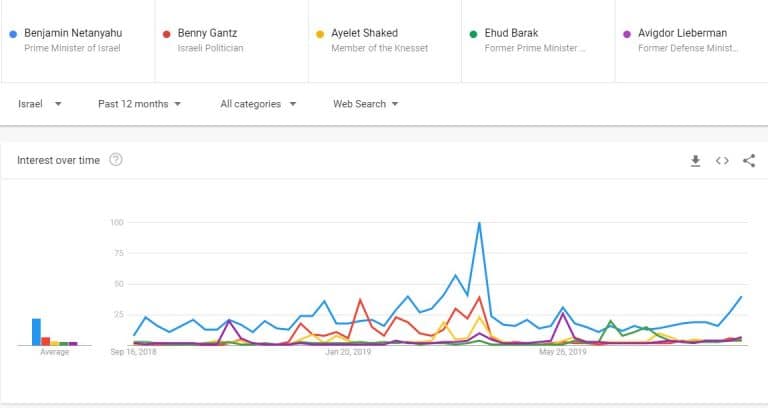Open the Israel region dropdown
Screen dimensions: 768x408
click(x=40, y=104)
